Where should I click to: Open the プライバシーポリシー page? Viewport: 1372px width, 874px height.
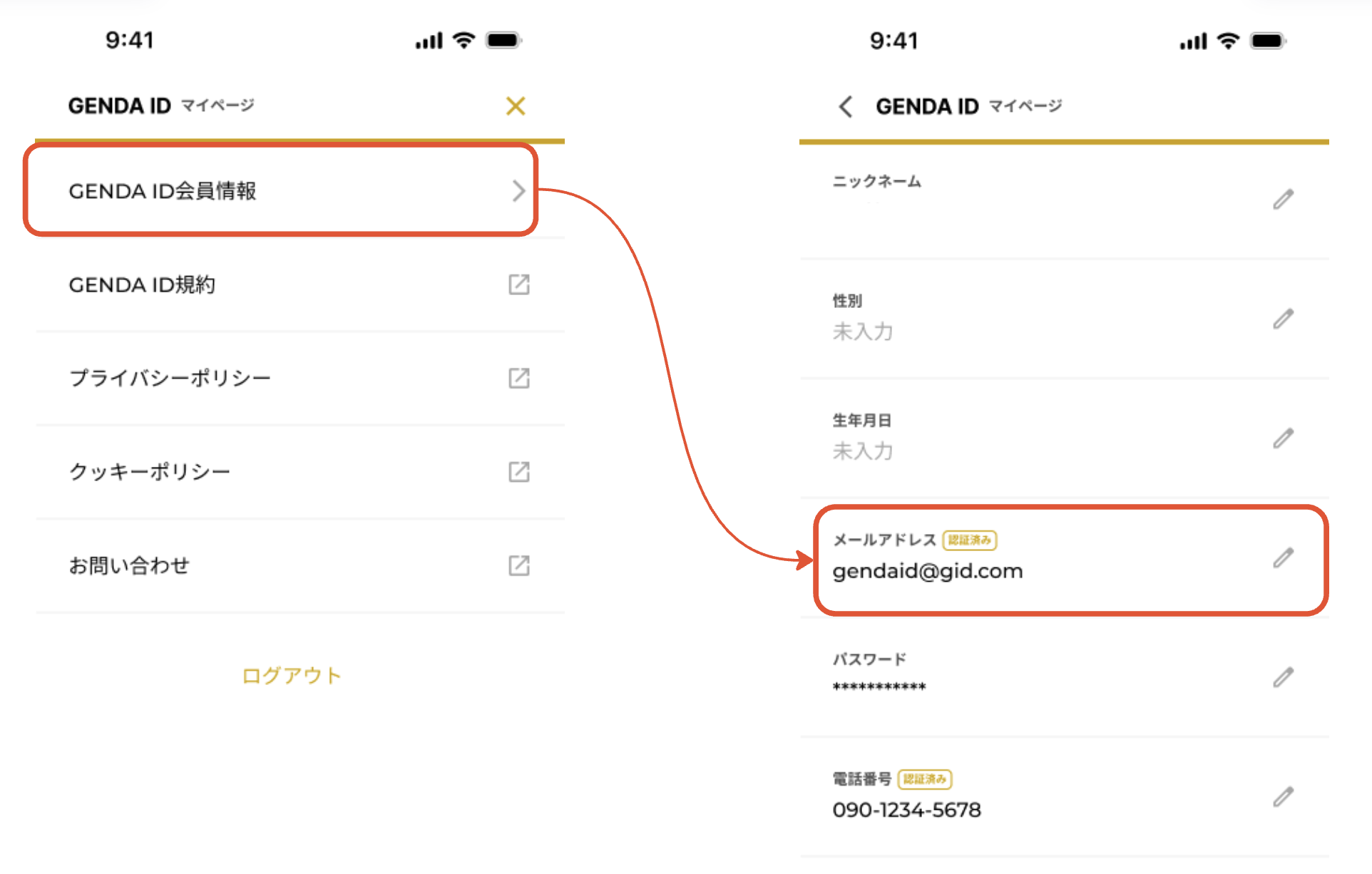[x=170, y=379]
